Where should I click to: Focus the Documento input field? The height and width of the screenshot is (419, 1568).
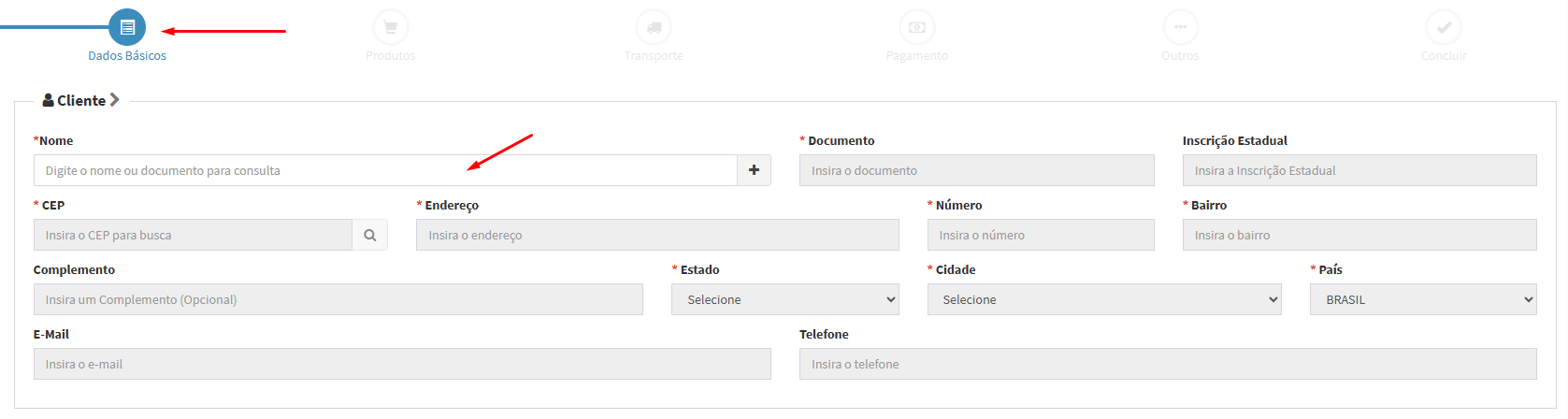click(x=976, y=171)
